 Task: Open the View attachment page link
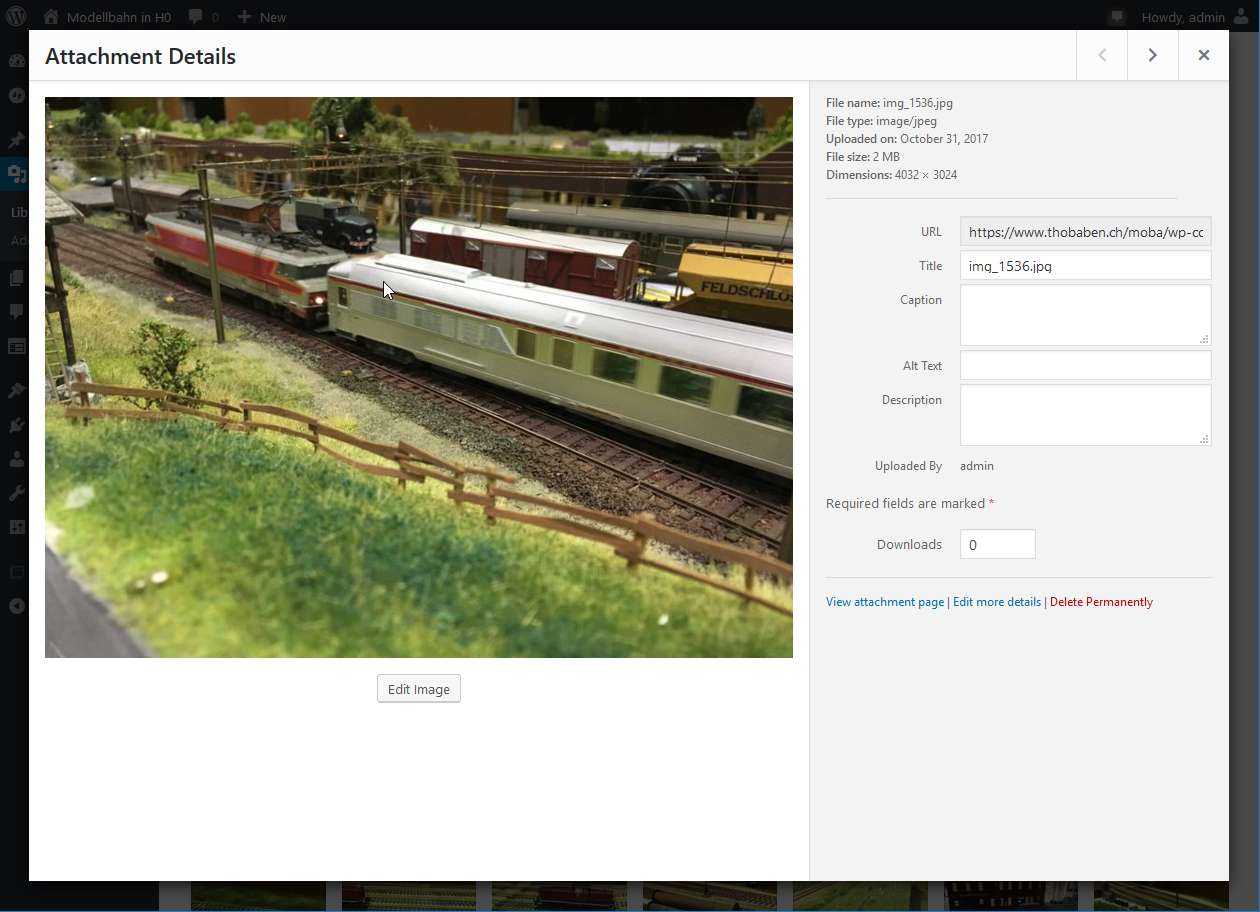(x=885, y=602)
